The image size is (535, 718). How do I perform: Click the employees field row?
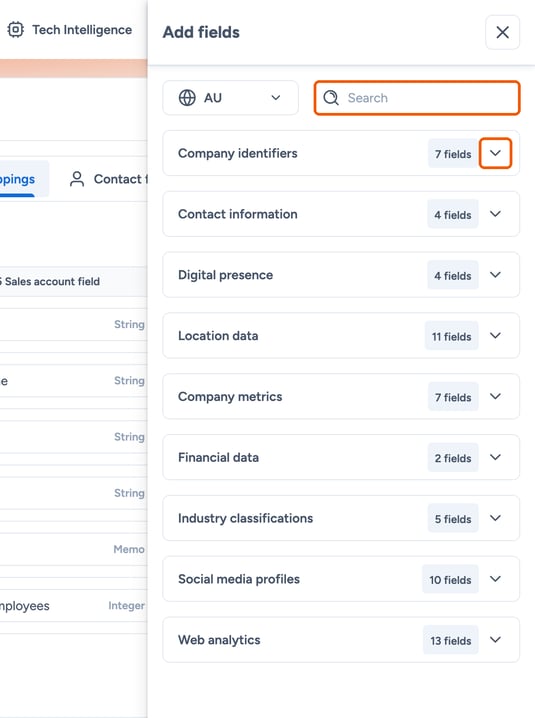point(73,605)
